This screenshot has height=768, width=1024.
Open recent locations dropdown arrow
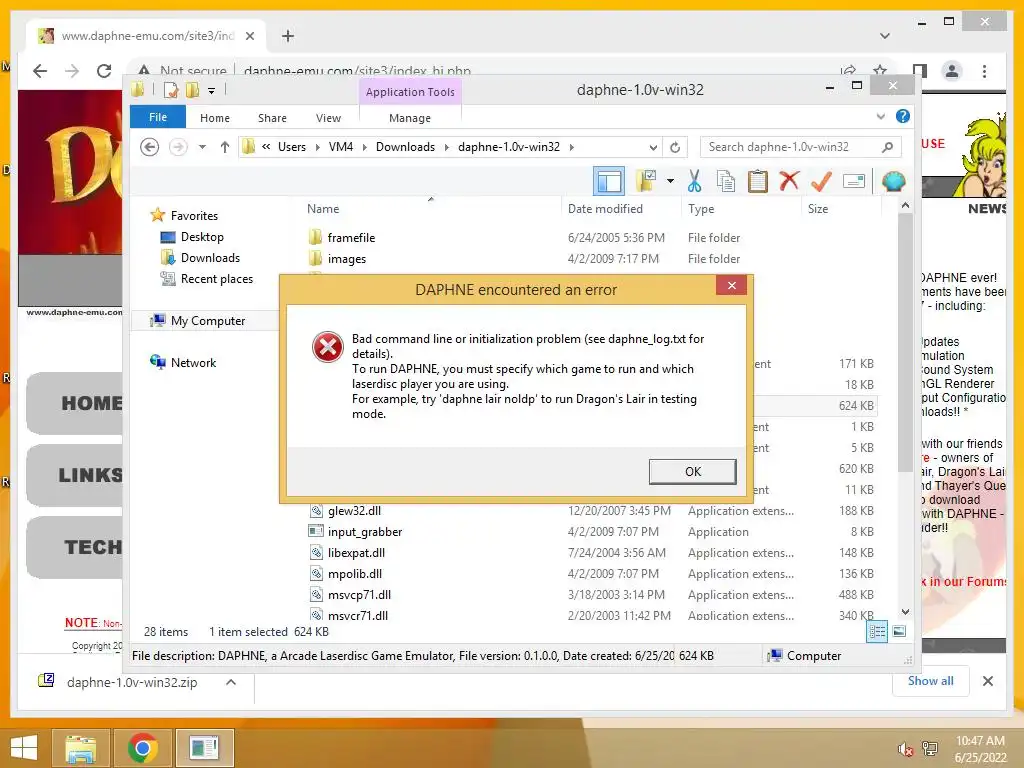[202, 147]
